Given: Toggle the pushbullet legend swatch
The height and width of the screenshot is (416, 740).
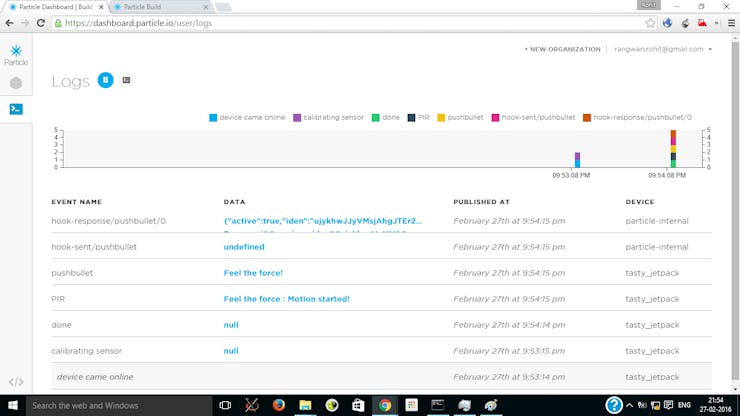Looking at the screenshot, I should 441,118.
